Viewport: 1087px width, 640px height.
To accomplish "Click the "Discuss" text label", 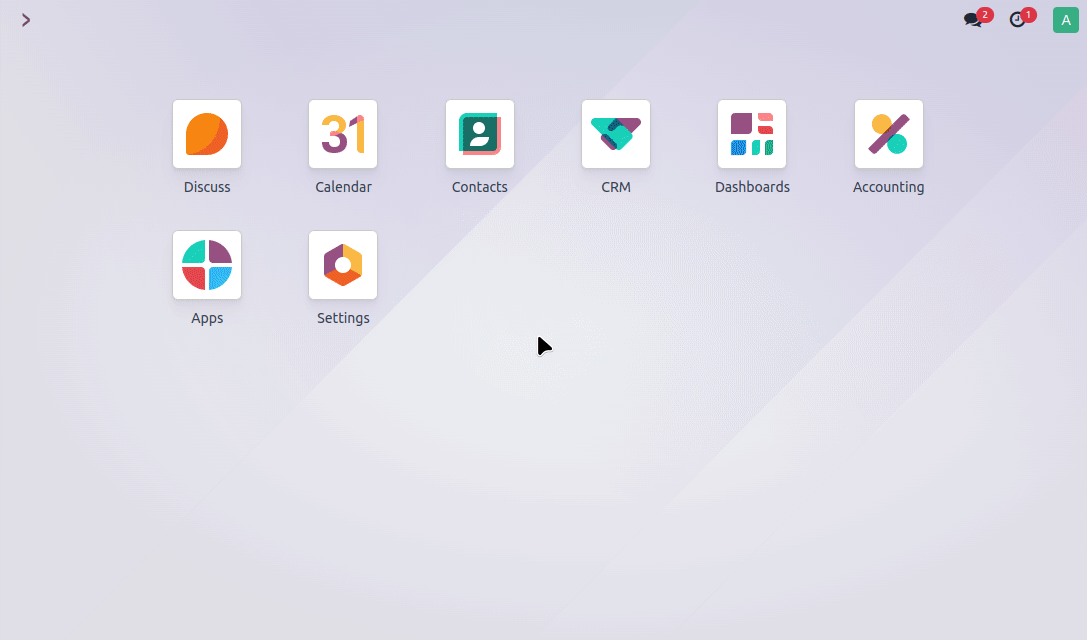I will pos(207,187).
